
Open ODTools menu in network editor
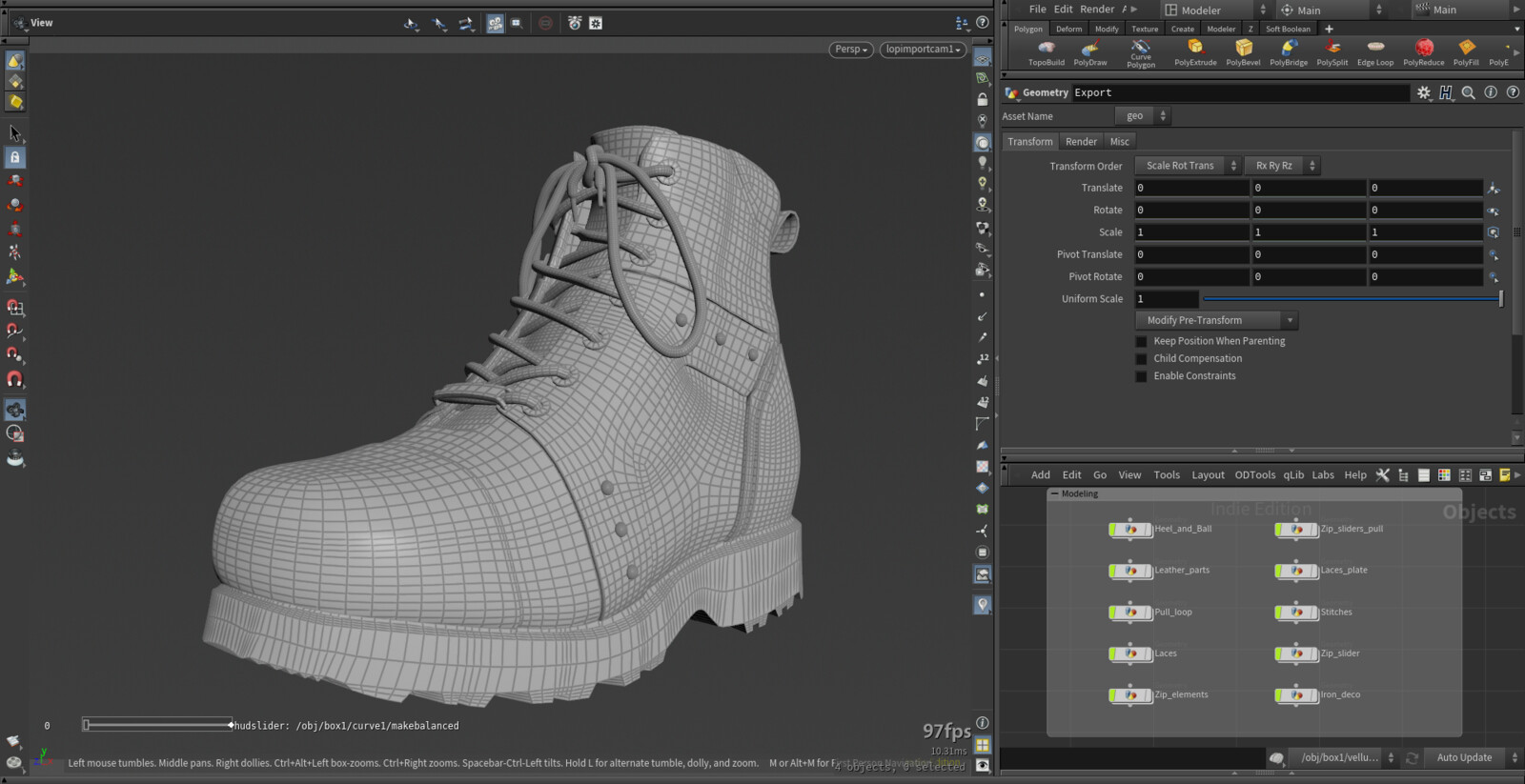[1254, 475]
